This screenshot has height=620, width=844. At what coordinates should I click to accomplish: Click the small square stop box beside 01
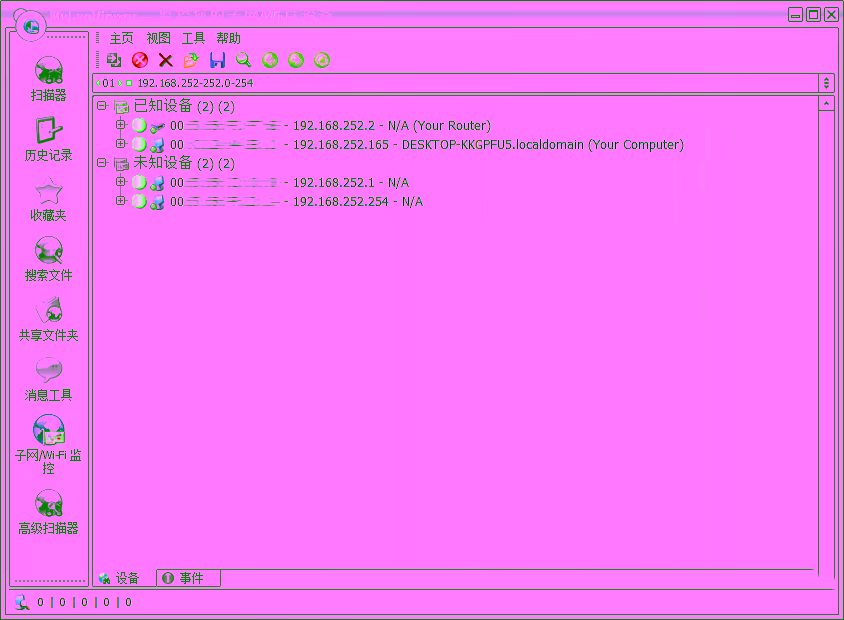coord(129,83)
